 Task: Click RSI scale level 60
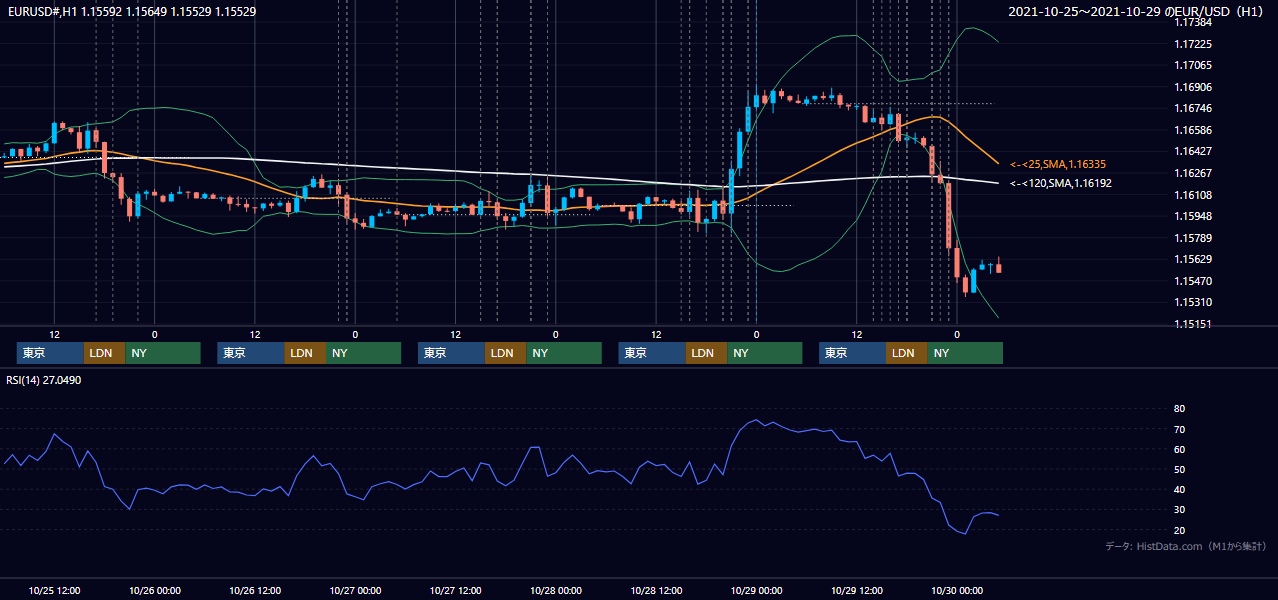click(1179, 449)
